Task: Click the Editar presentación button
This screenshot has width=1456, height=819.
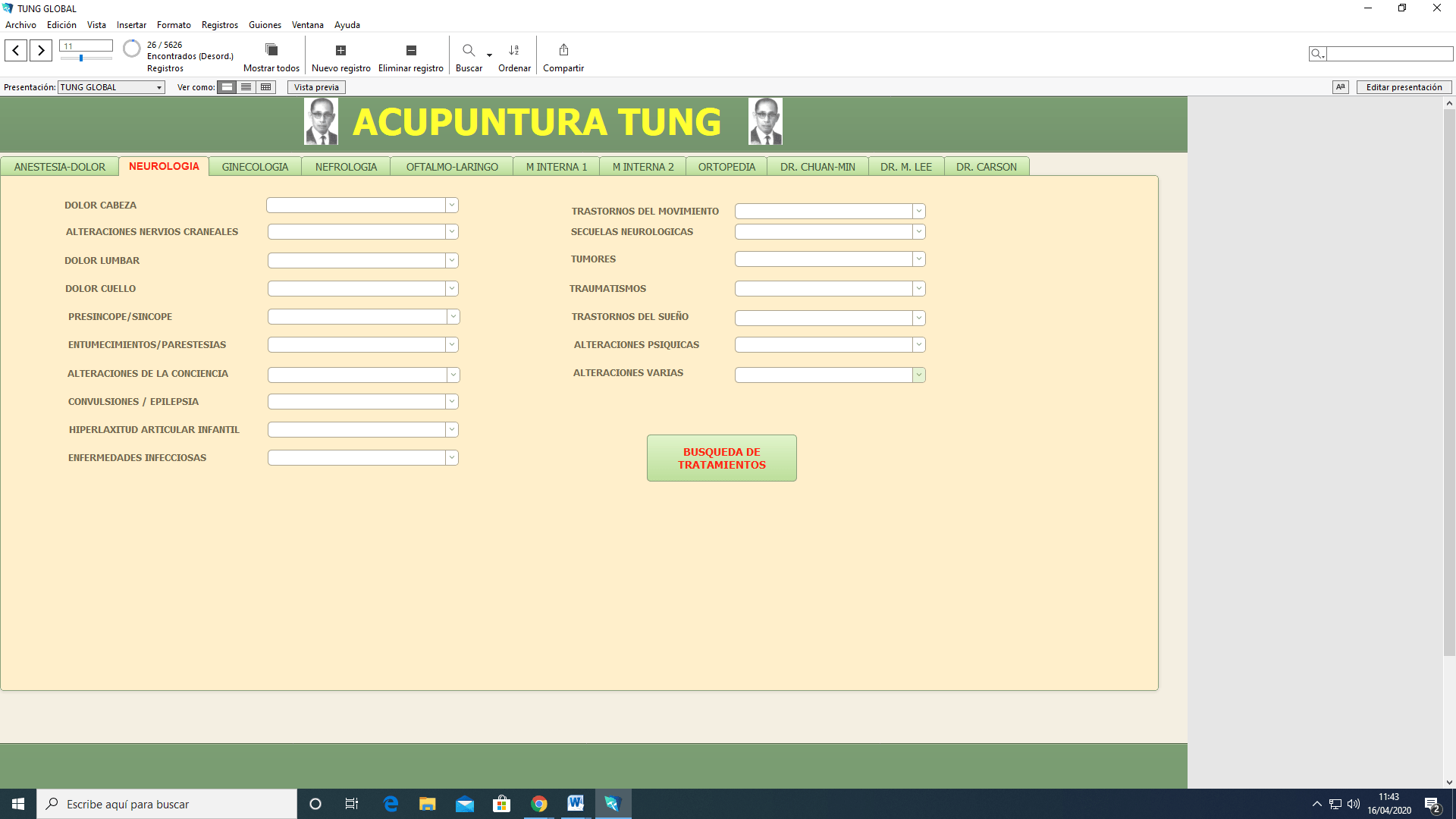Action: click(1404, 87)
